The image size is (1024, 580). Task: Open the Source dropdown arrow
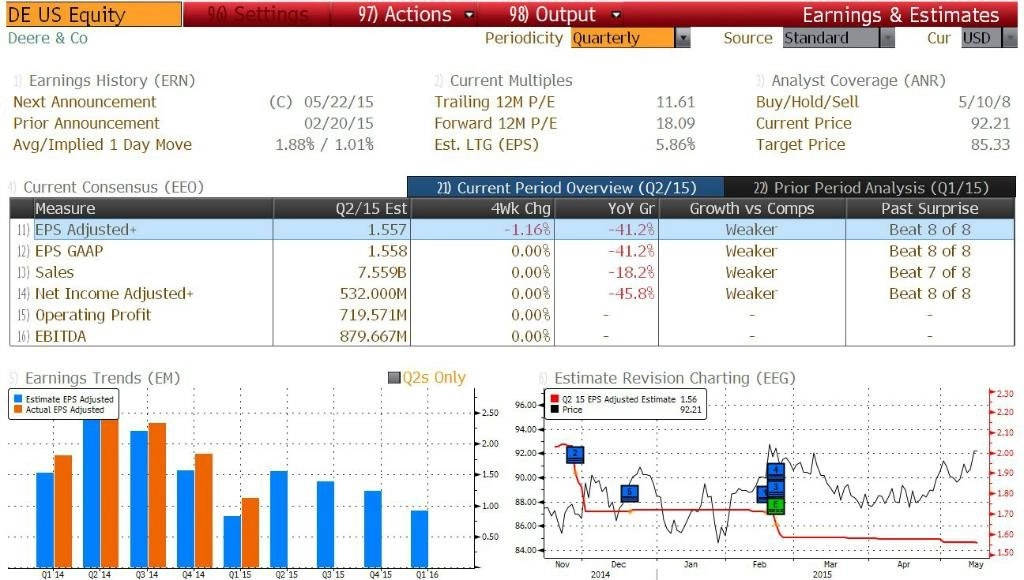[x=887, y=38]
